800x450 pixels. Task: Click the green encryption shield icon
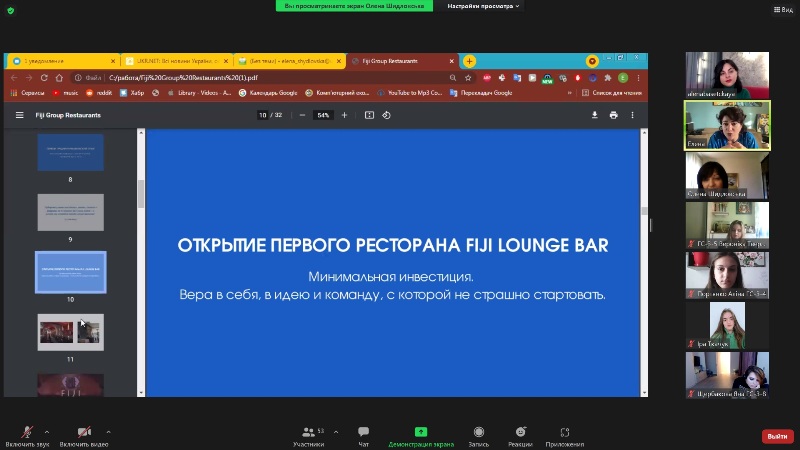click(x=11, y=10)
